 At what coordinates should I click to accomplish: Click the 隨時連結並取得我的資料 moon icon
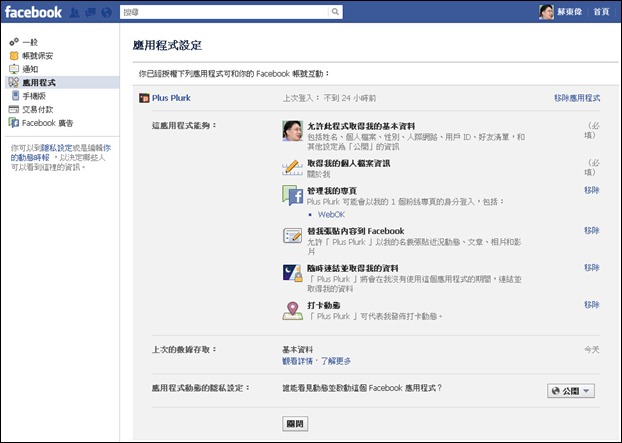(x=293, y=273)
